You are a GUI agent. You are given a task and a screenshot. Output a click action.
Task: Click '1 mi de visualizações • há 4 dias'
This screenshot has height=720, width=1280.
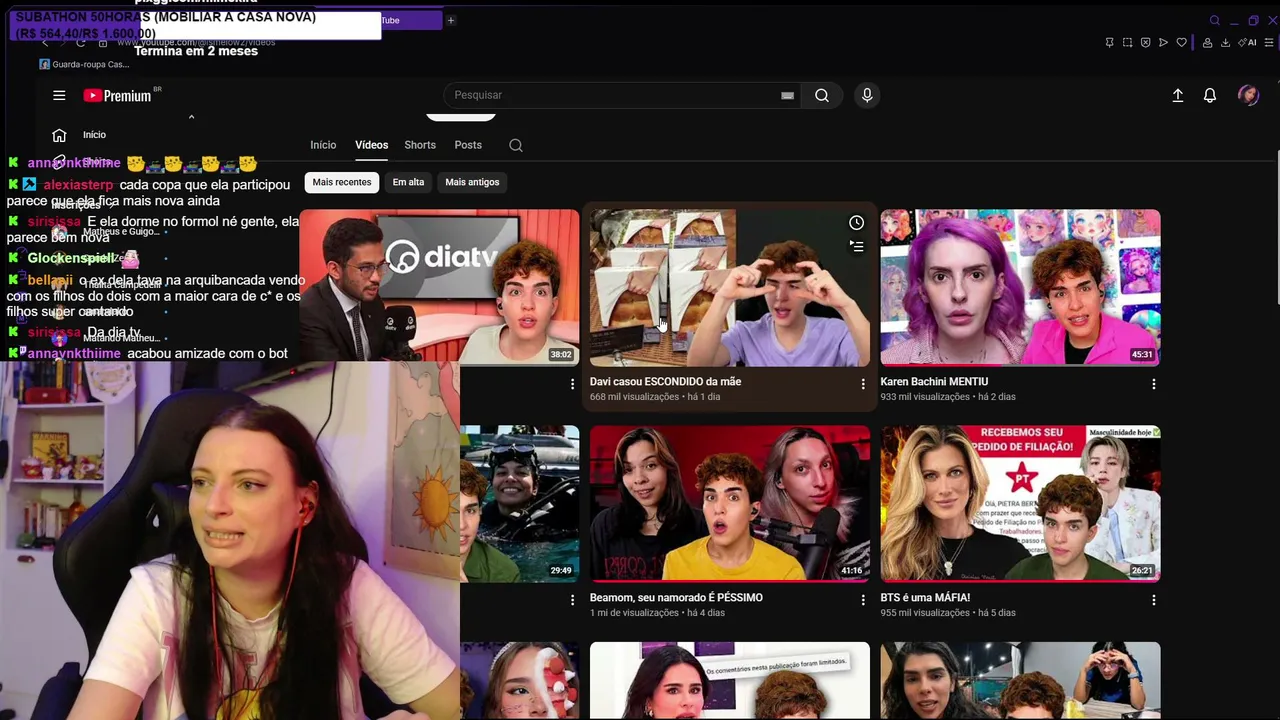click(657, 613)
